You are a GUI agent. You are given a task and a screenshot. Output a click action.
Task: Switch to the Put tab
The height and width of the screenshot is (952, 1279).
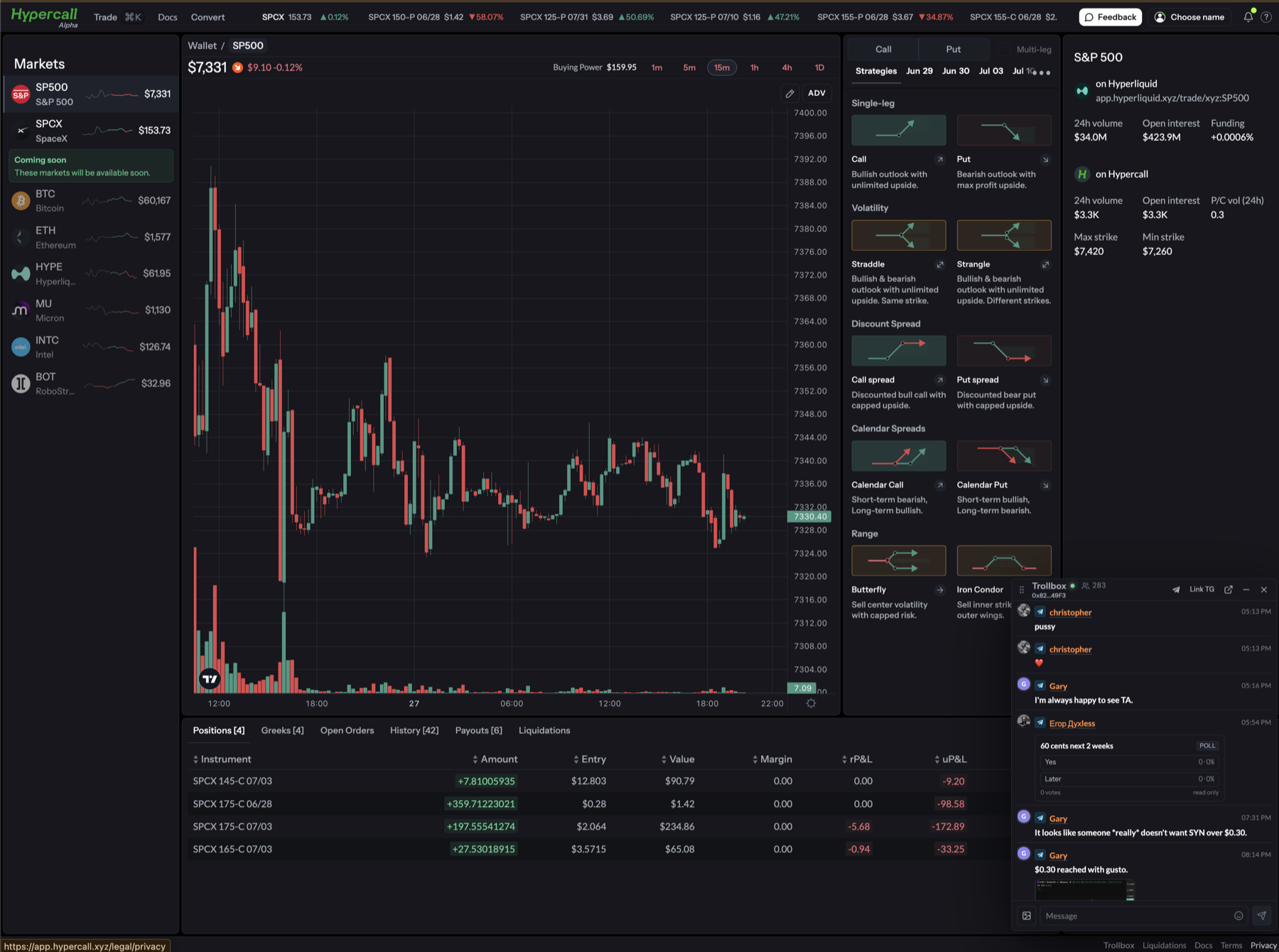[x=953, y=49]
